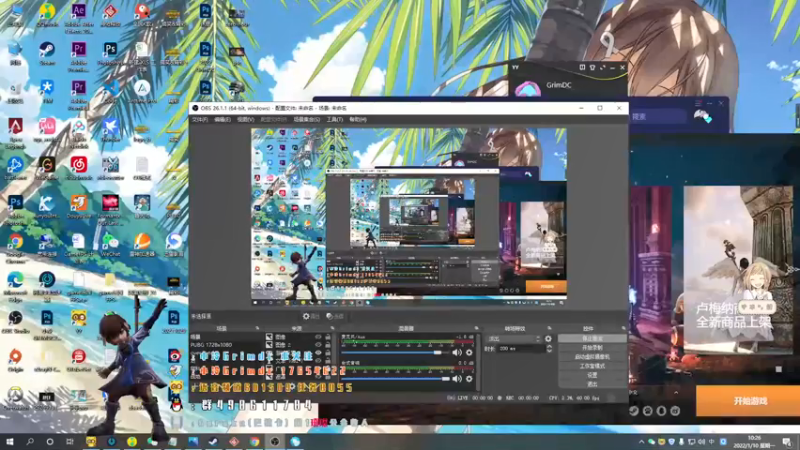Mute 麦克风/Aux channel speaker icon

457,353
